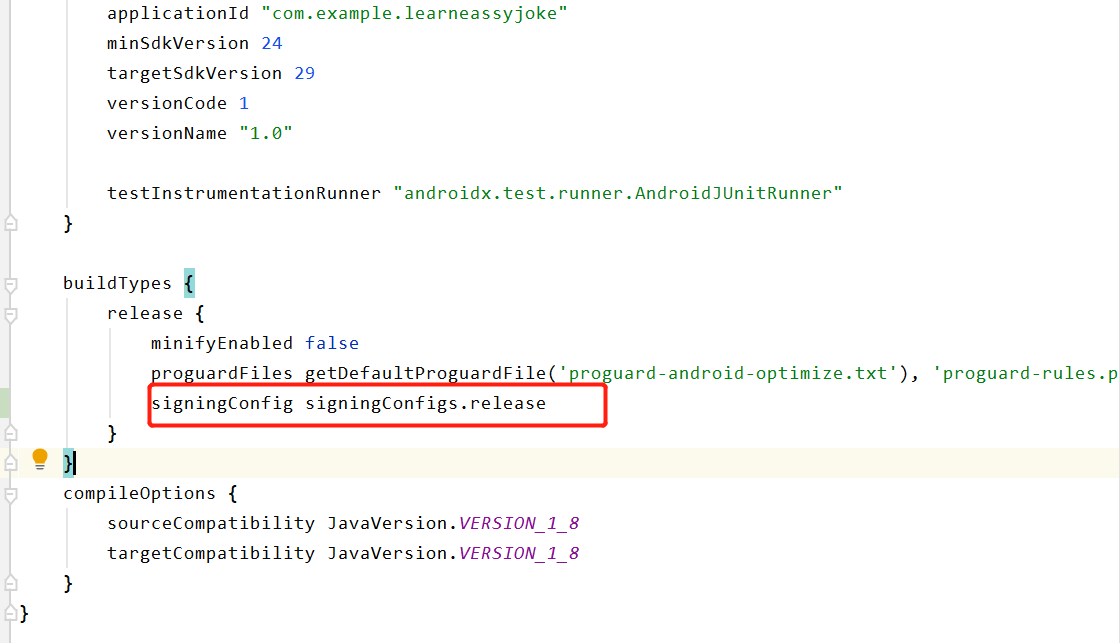The image size is (1120, 643).
Task: Click the targetCompatibility keyword
Action: [210, 553]
